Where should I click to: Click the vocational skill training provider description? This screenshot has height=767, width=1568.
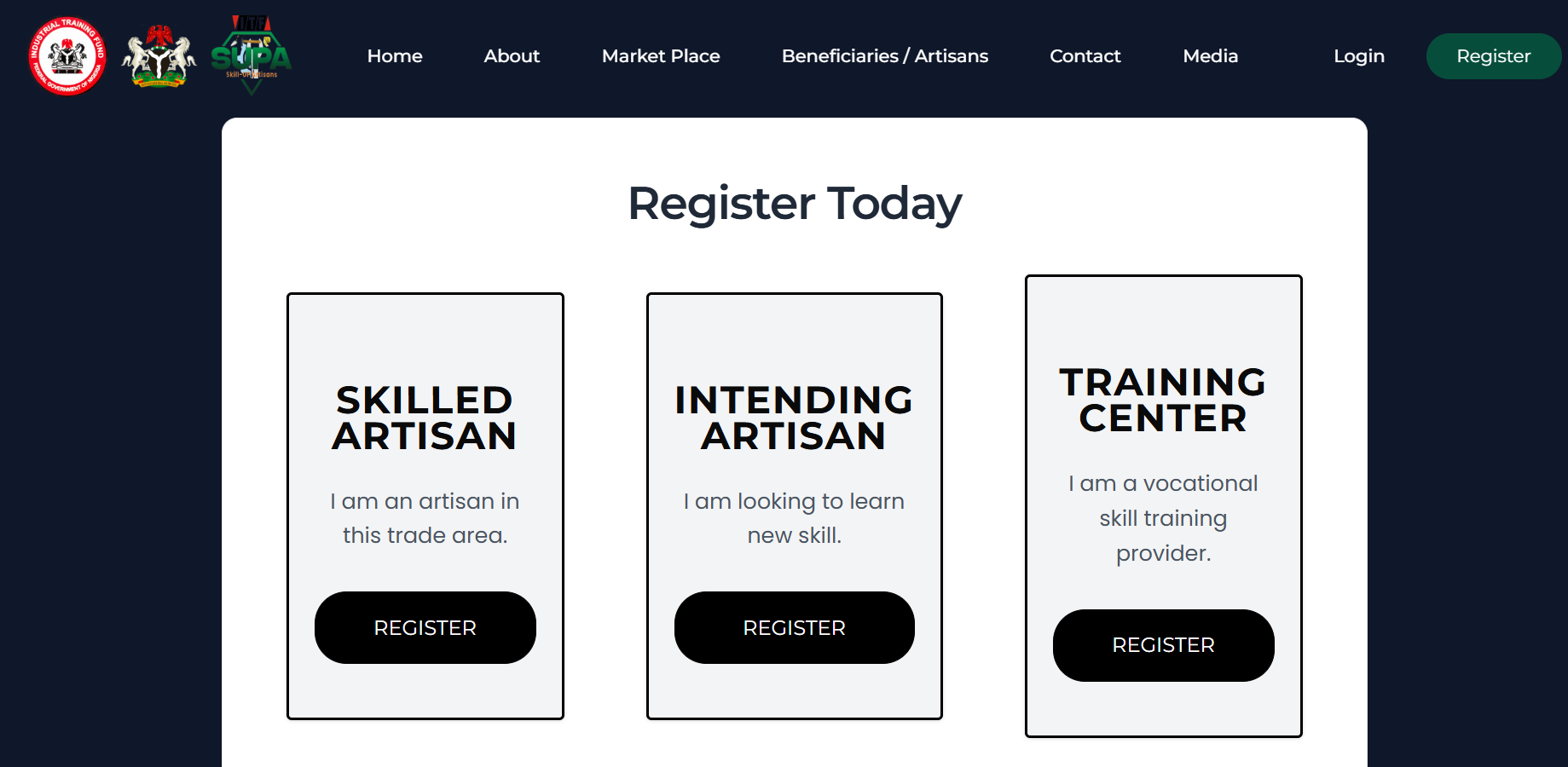click(x=1163, y=517)
